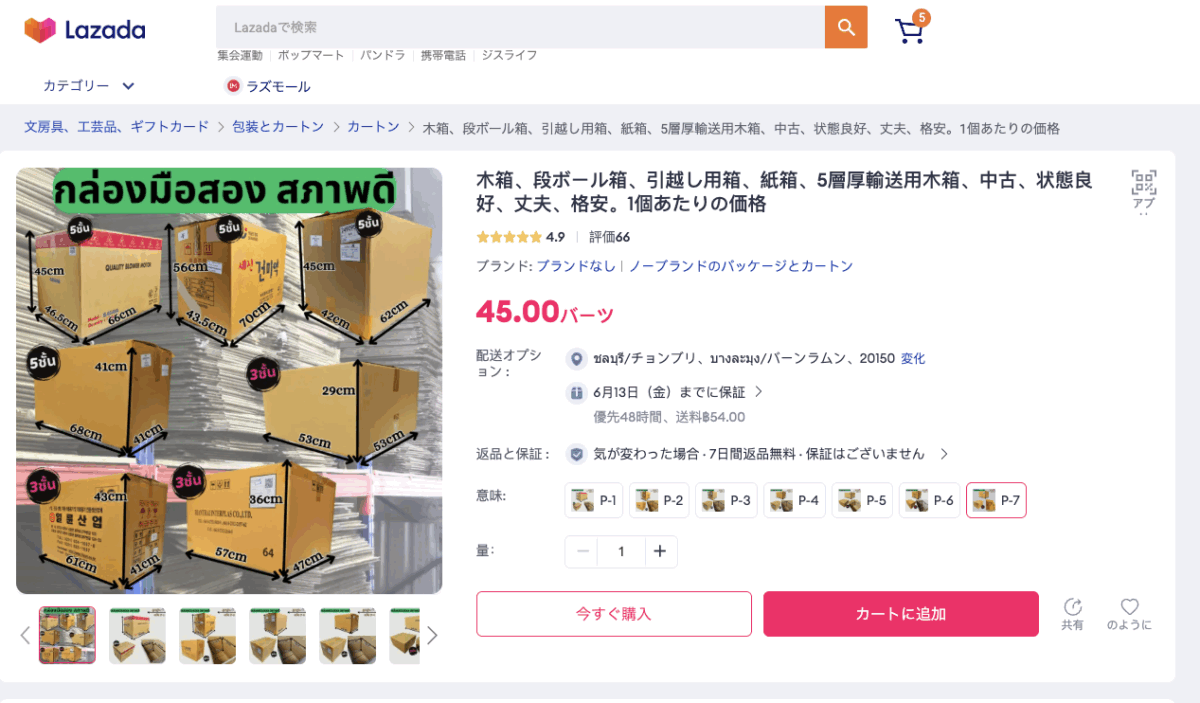Expand the returns and warranty chevron
The image size is (1200, 703).
(x=943, y=454)
